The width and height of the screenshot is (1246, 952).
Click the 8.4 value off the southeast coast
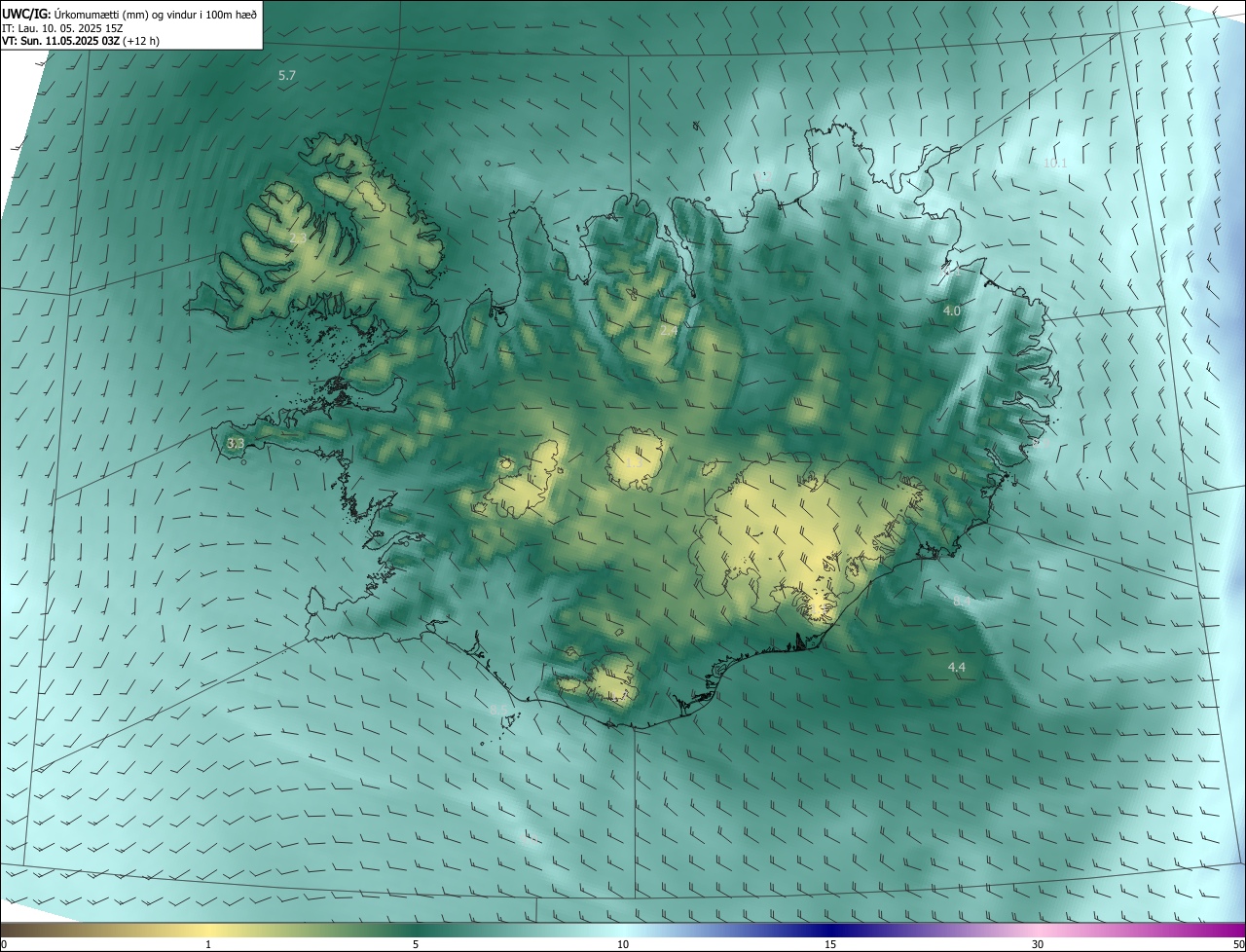pos(962,602)
